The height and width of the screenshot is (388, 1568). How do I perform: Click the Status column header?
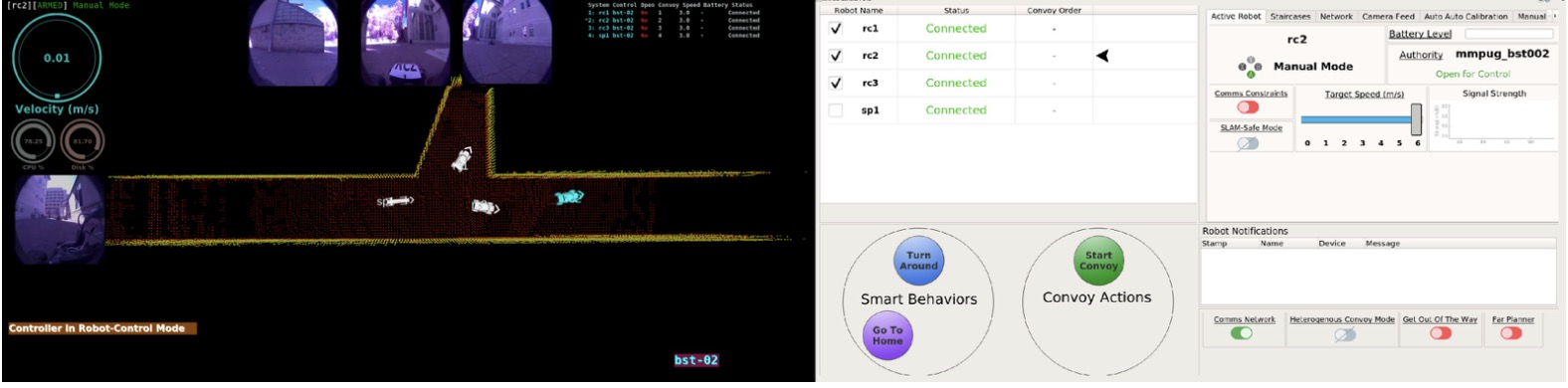[956, 10]
